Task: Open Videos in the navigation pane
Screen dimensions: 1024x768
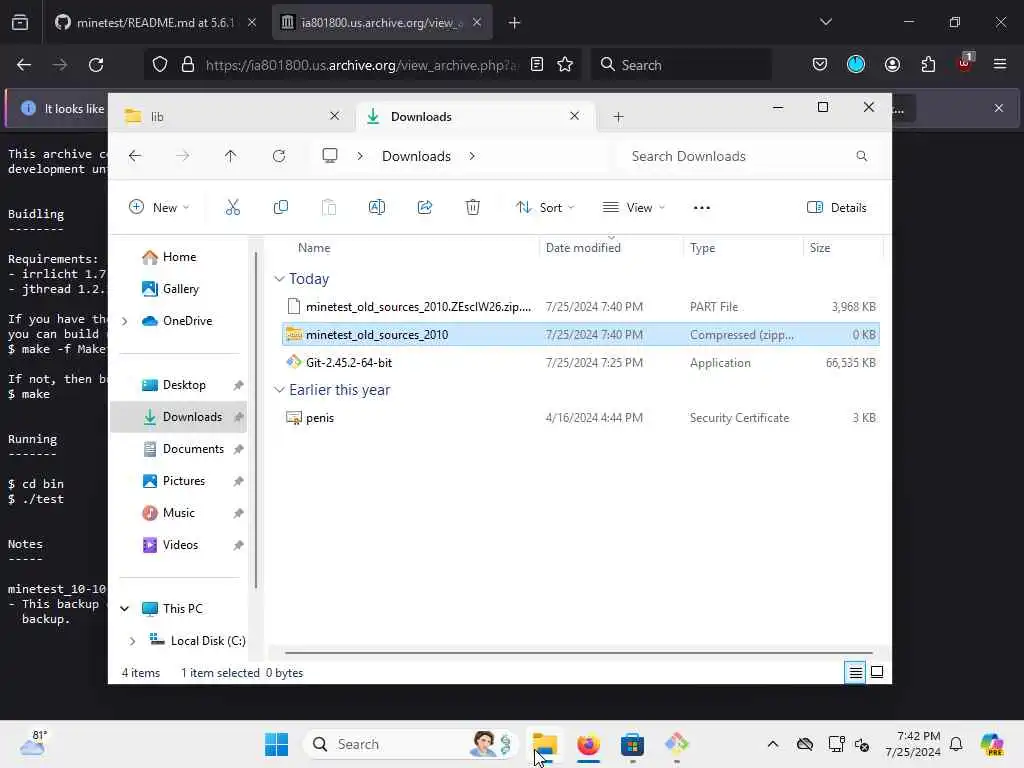Action: (178, 545)
